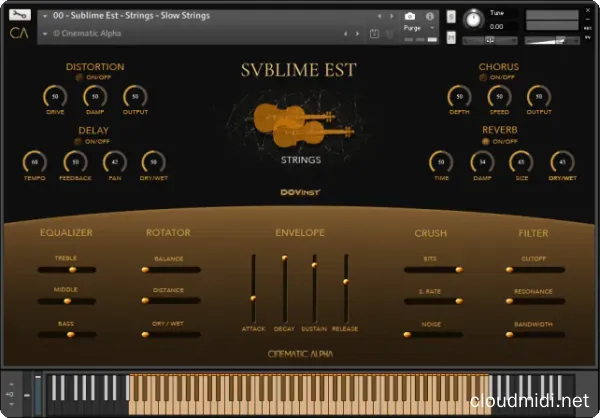This screenshot has width=600, height=418.
Task: Click the Tune knob
Action: tap(473, 19)
